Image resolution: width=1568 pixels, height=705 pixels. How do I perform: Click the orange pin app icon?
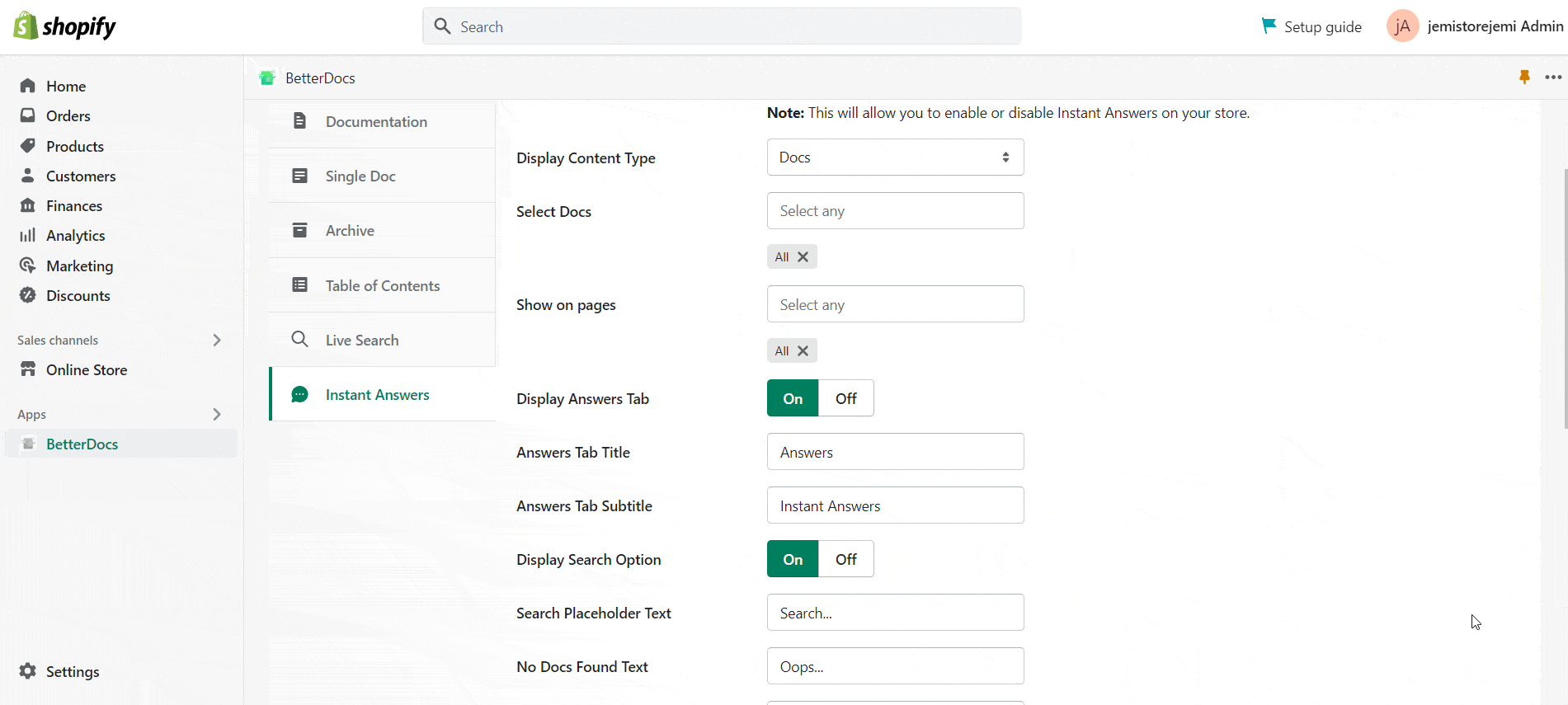click(1524, 77)
